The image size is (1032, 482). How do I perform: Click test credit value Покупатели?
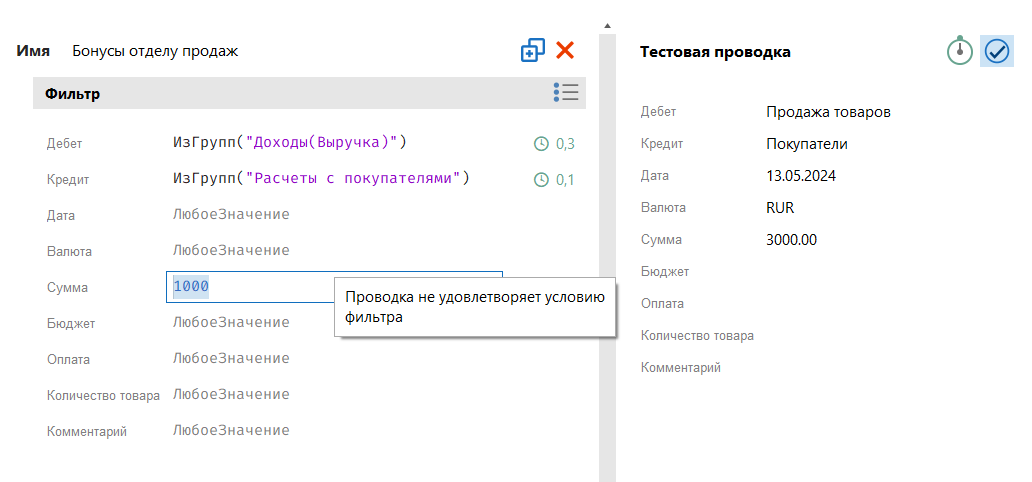click(806, 144)
